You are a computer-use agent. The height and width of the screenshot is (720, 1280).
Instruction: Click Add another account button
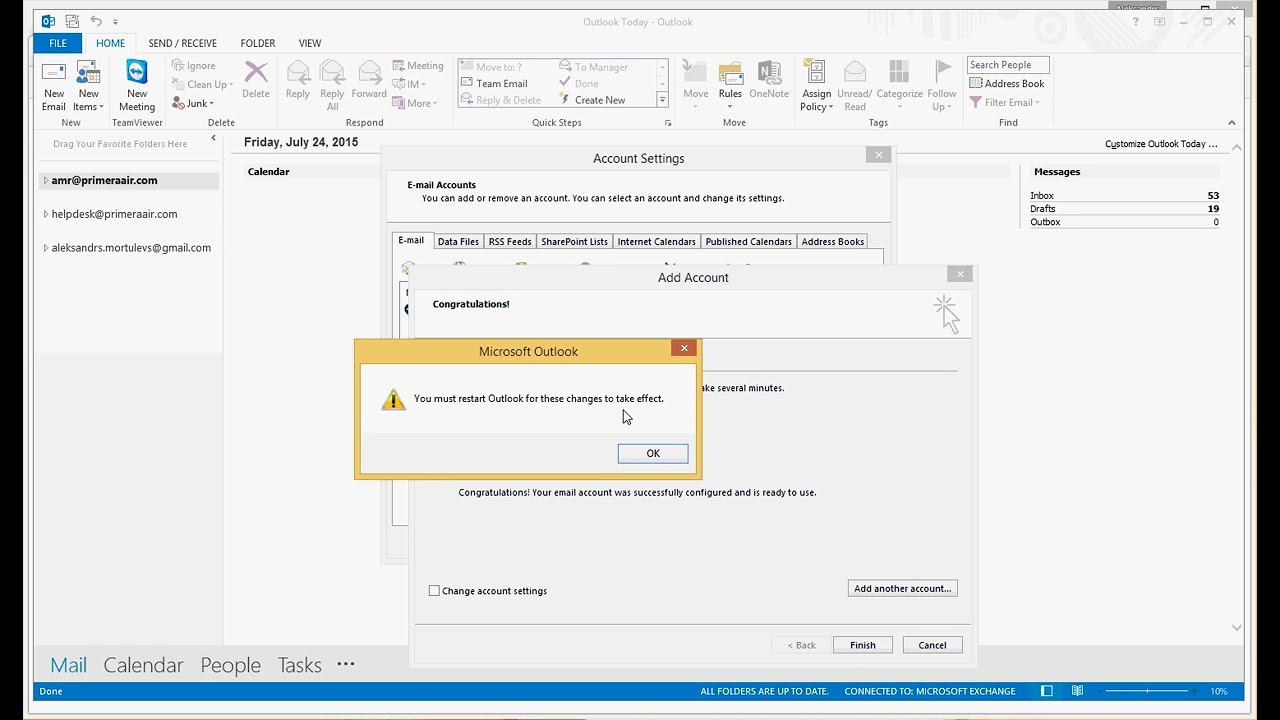point(903,589)
